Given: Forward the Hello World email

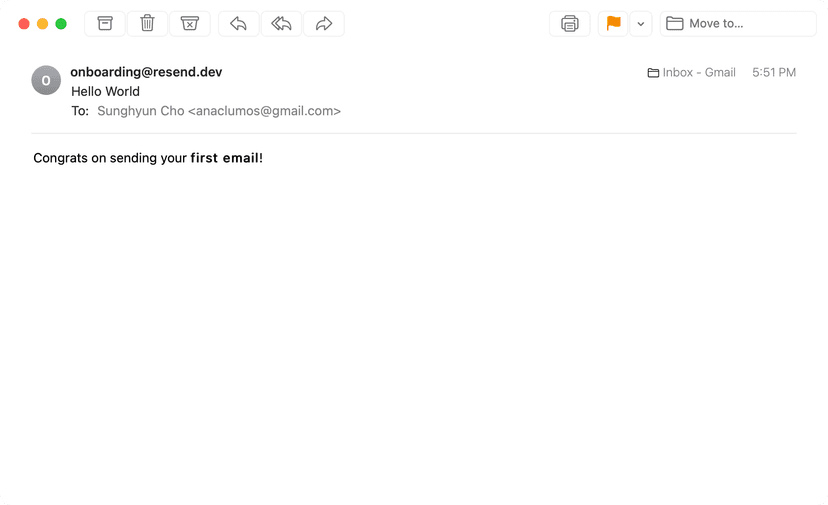Looking at the screenshot, I should tap(324, 23).
